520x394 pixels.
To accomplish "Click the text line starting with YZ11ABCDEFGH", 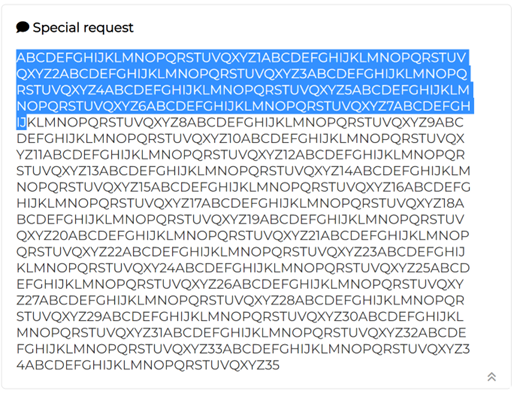I will coord(241,155).
